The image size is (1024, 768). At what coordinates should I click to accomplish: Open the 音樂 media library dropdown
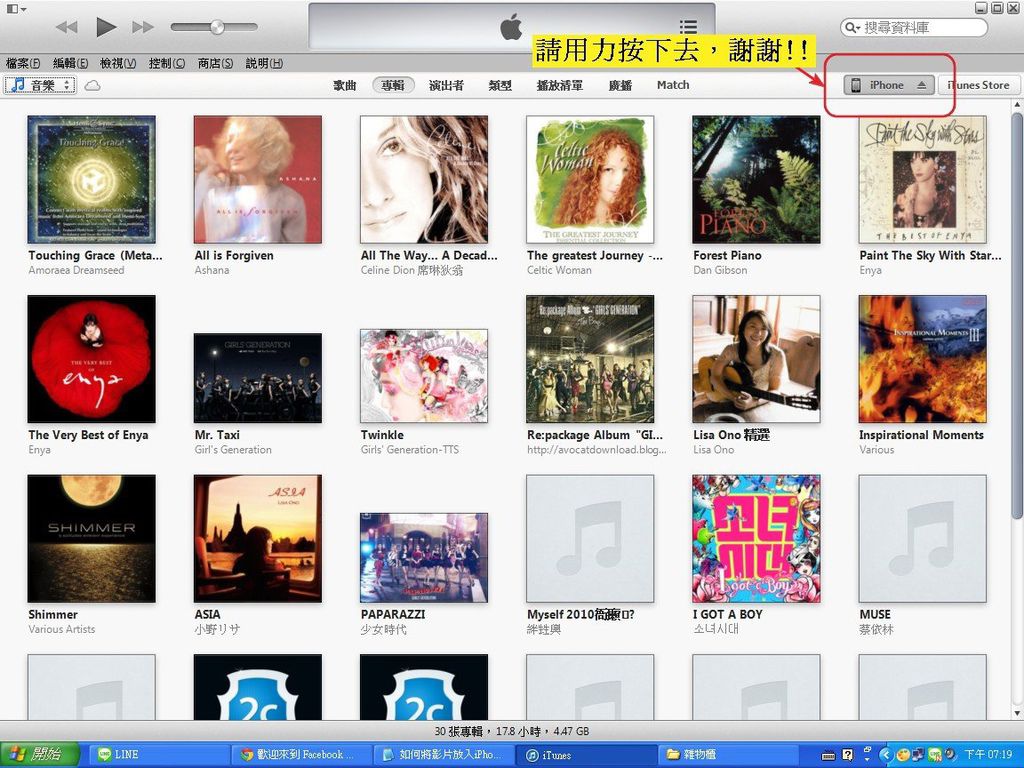pyautogui.click(x=40, y=85)
